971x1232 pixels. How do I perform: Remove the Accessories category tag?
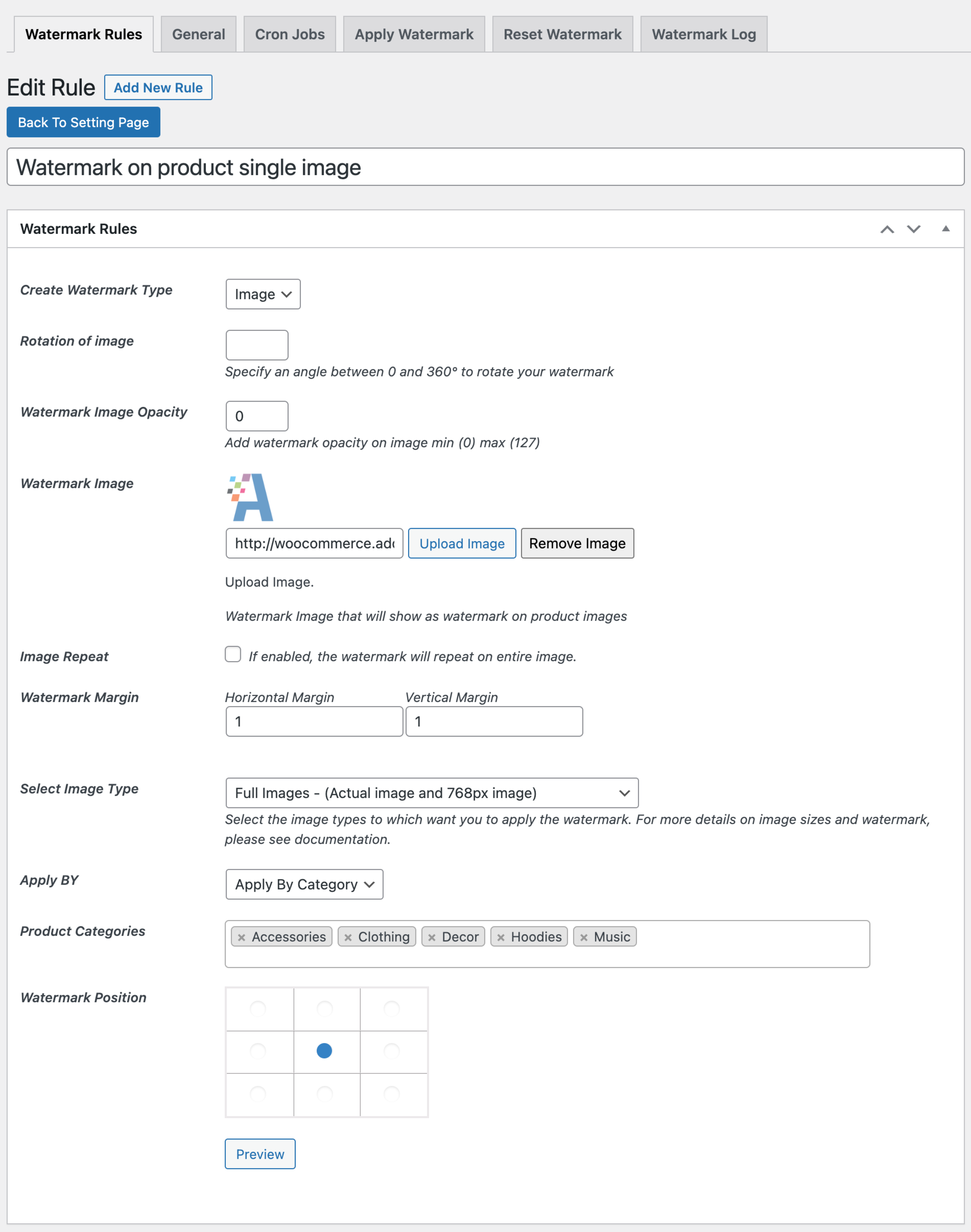coord(242,938)
